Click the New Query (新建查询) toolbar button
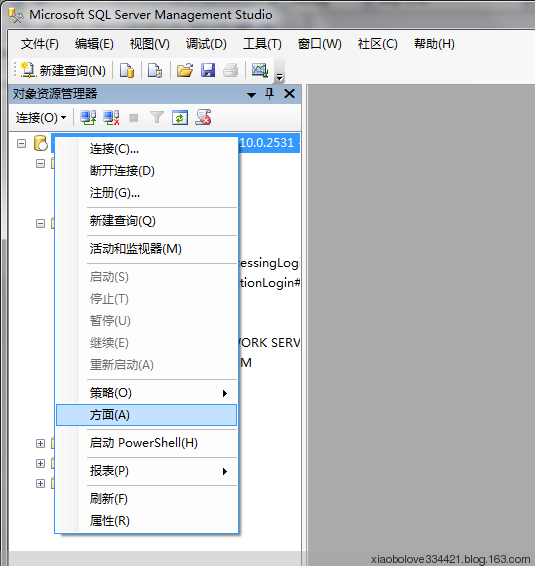This screenshot has height=566, width=535. point(63,70)
